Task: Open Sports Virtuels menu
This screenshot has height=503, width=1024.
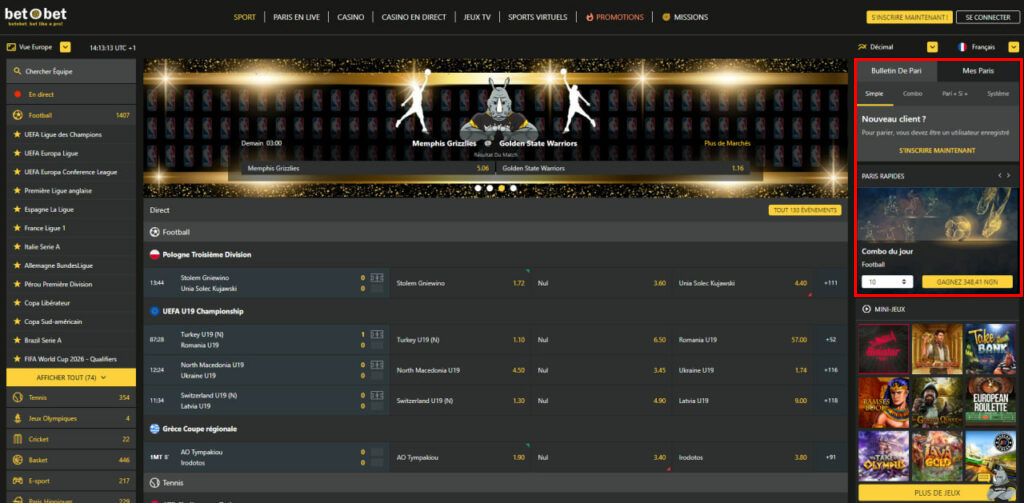Action: pyautogui.click(x=537, y=18)
